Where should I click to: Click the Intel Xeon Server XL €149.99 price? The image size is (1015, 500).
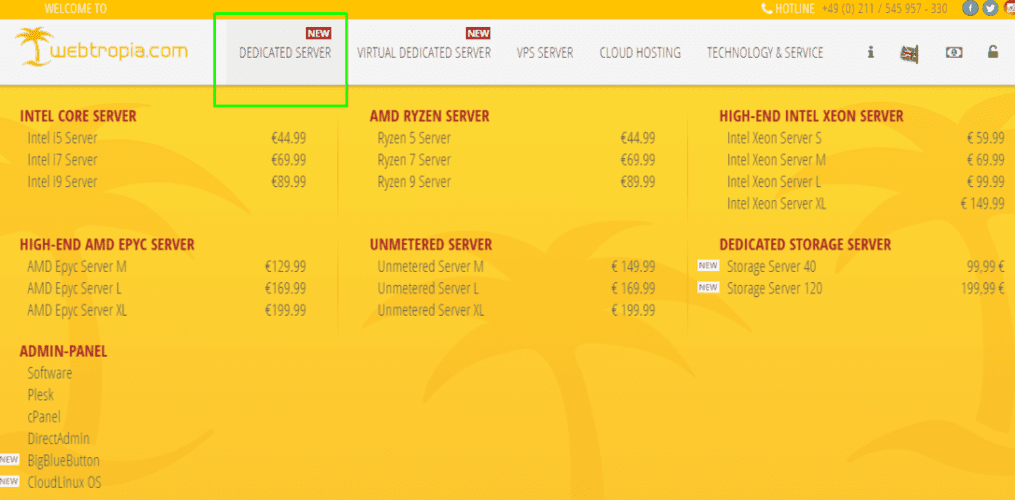983,204
